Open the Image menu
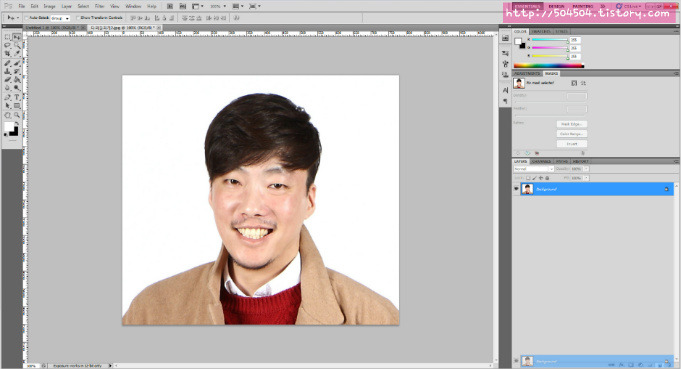Viewport: 681px width, 369px height. click(50, 7)
